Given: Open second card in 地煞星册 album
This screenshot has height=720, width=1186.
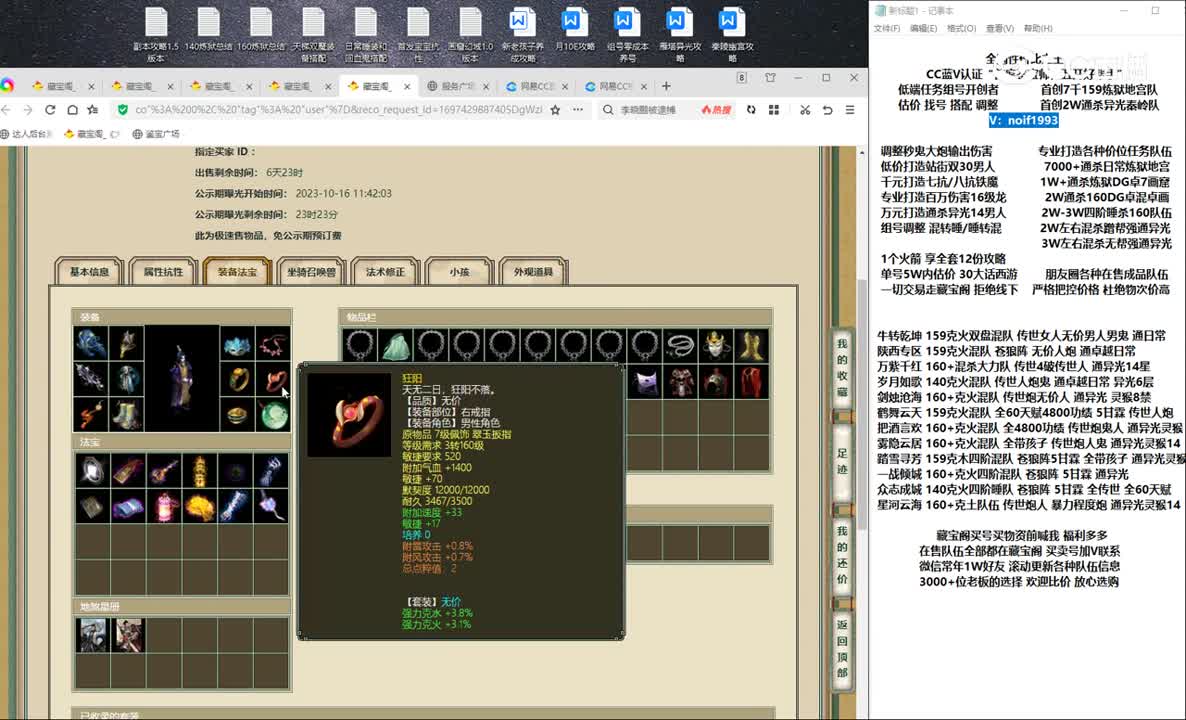Looking at the screenshot, I should click(128, 635).
